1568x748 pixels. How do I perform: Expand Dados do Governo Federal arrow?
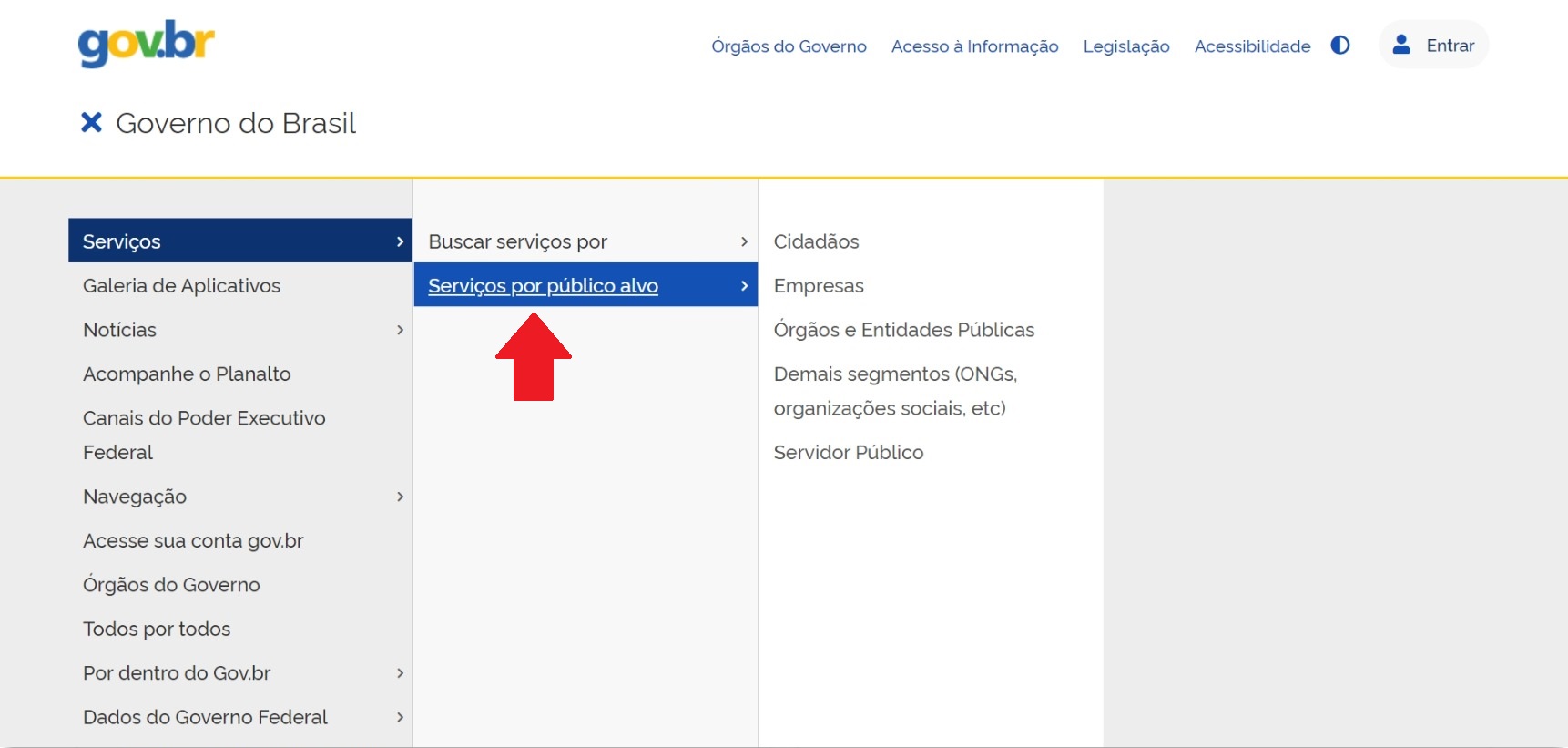pyautogui.click(x=400, y=718)
